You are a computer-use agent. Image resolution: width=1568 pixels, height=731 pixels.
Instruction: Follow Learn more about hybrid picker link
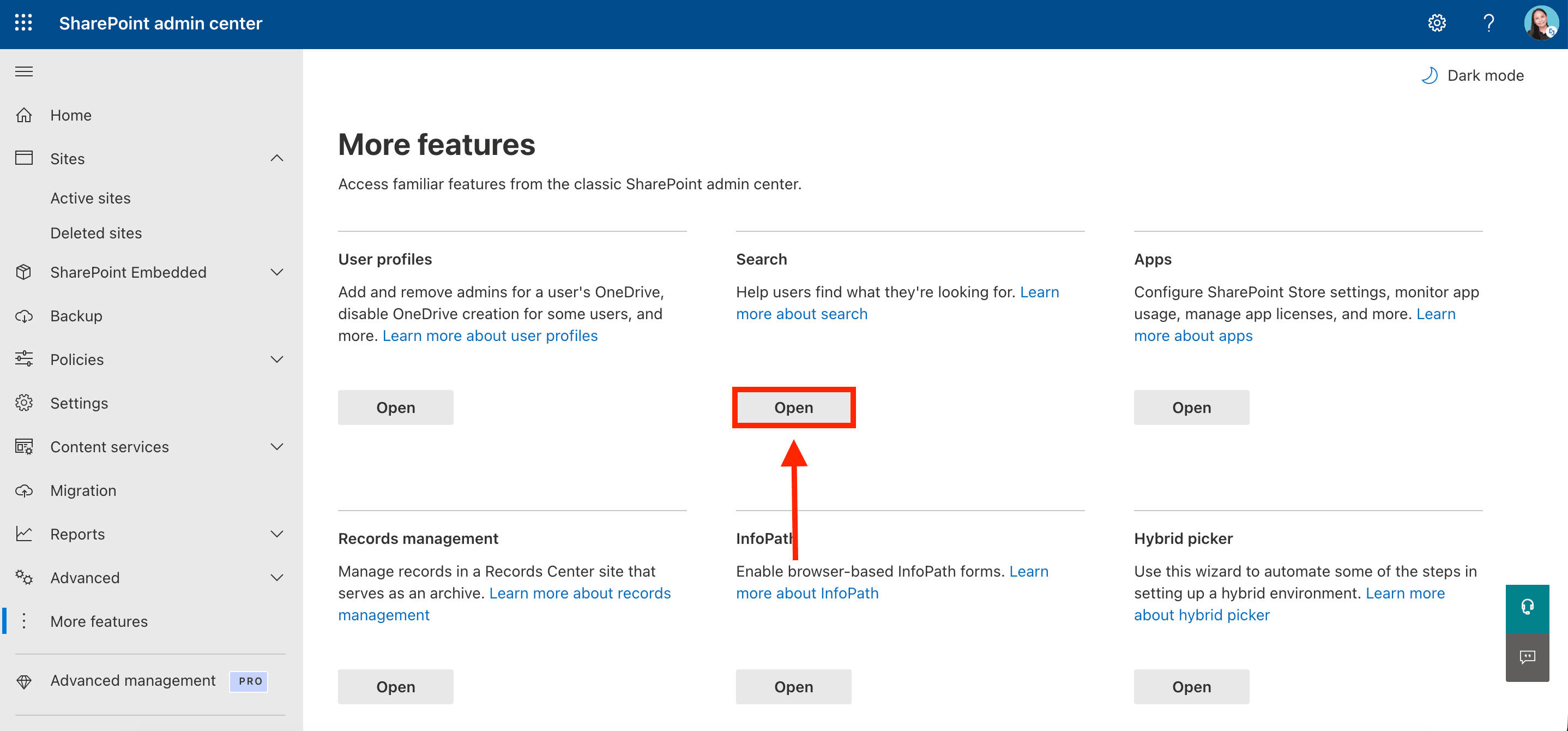pyautogui.click(x=1202, y=615)
